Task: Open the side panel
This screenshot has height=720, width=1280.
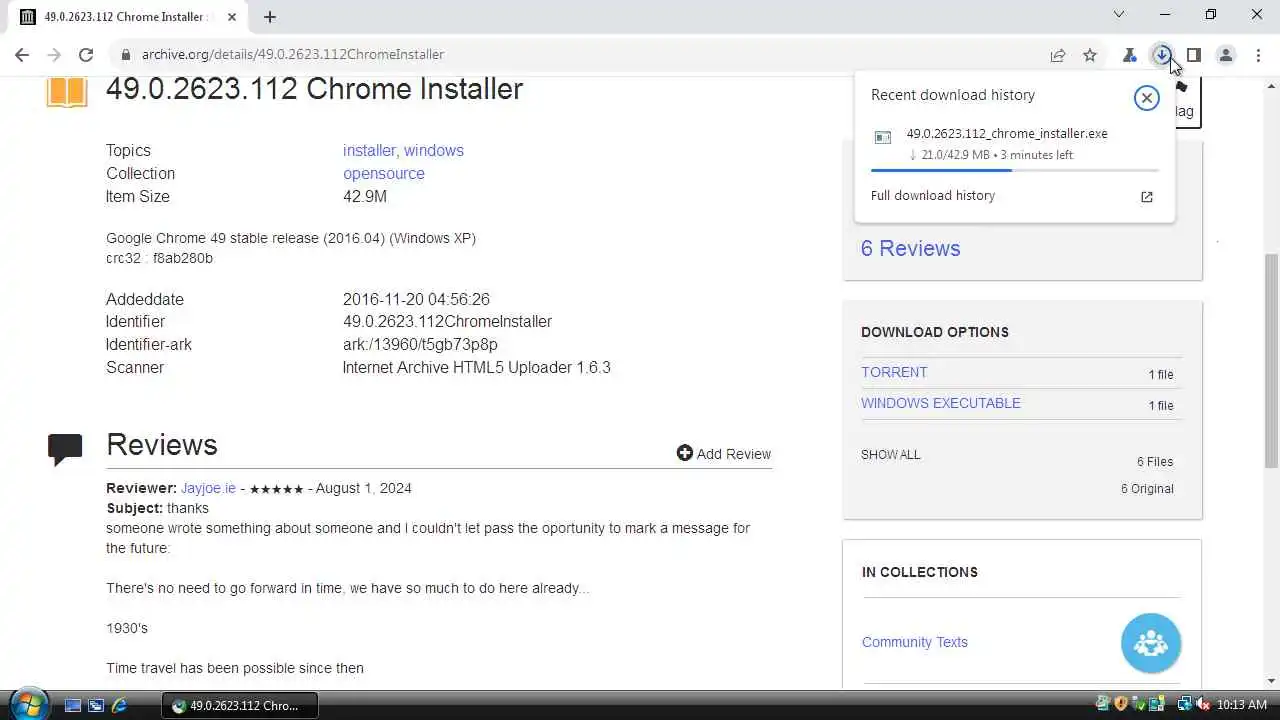Action: coord(1193,55)
